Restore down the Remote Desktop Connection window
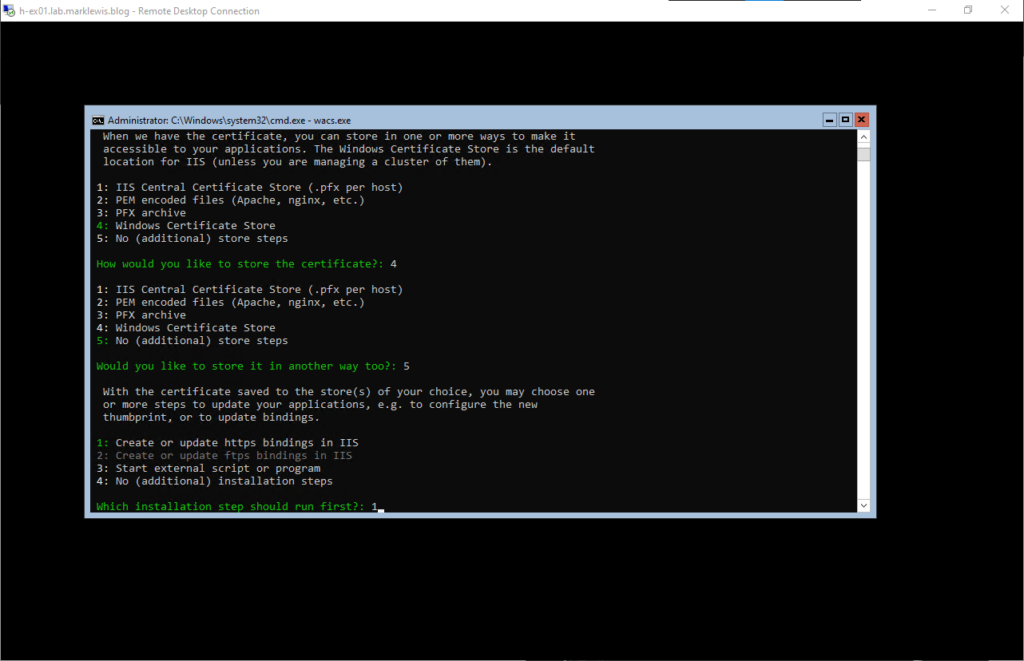Viewport: 1024px width, 661px height. click(968, 10)
